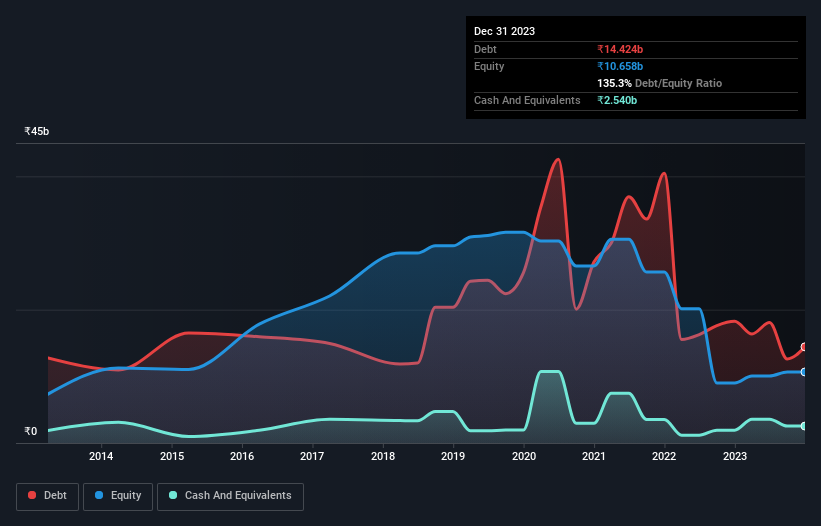Click the 2021 x-axis label

pyautogui.click(x=594, y=456)
